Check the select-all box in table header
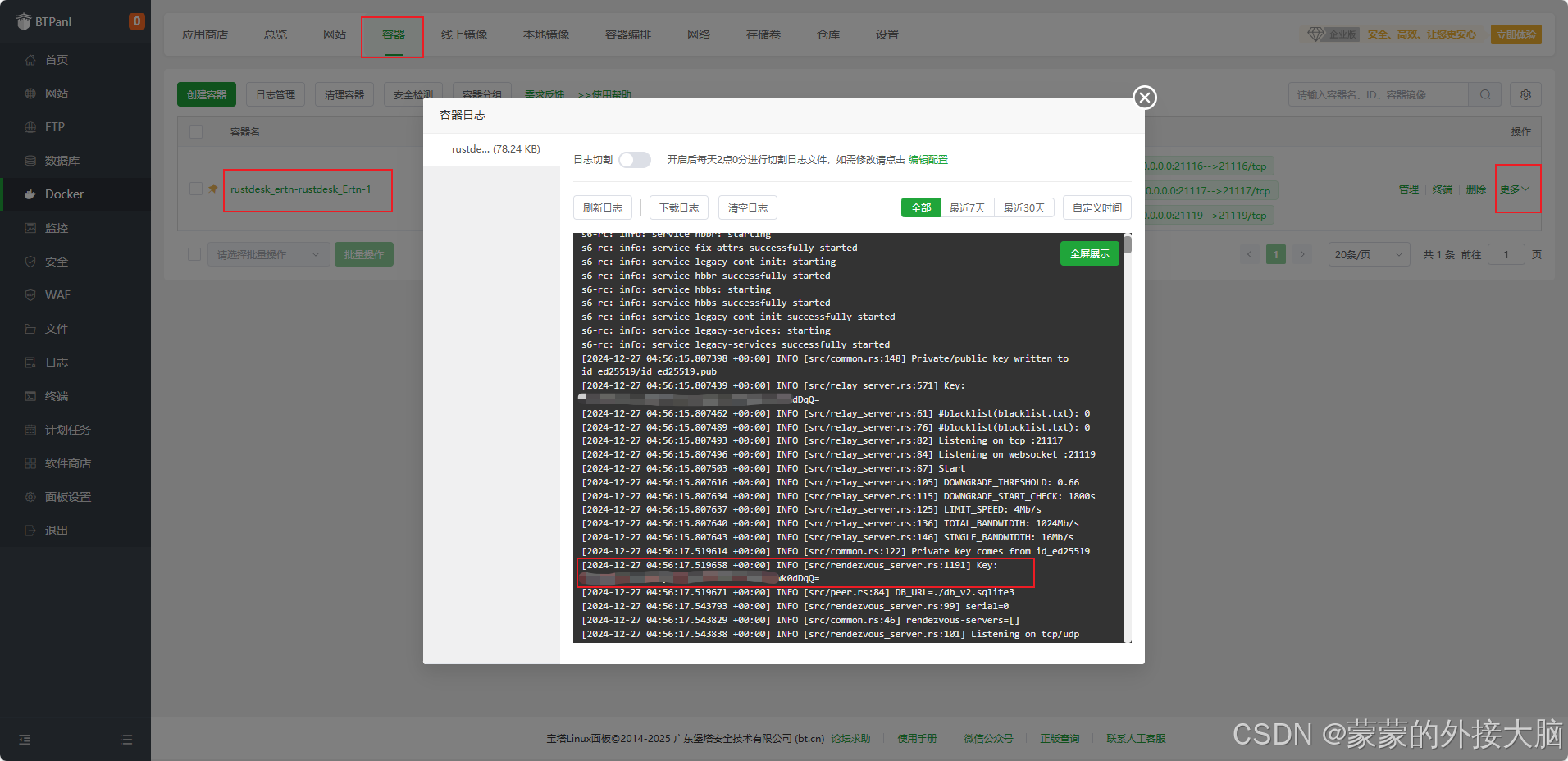This screenshot has width=1568, height=761. [x=196, y=131]
